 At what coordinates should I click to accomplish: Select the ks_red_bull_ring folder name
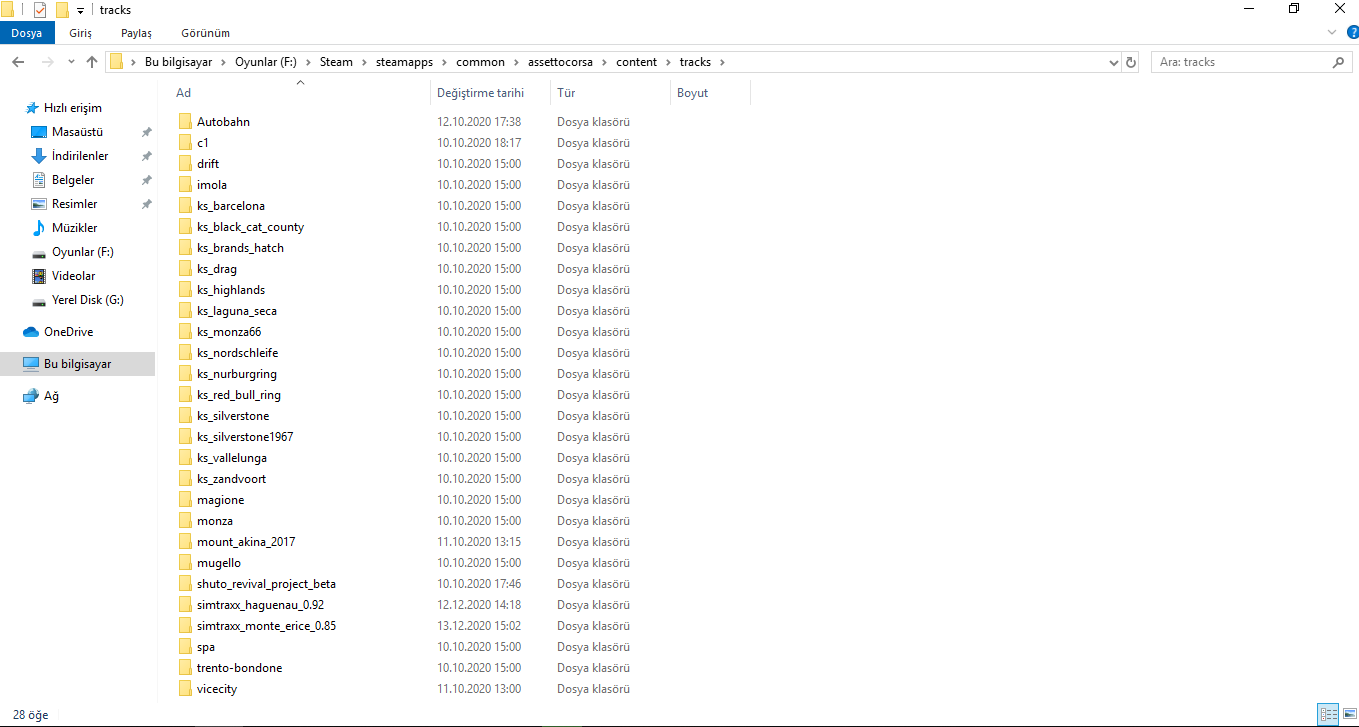(239, 395)
